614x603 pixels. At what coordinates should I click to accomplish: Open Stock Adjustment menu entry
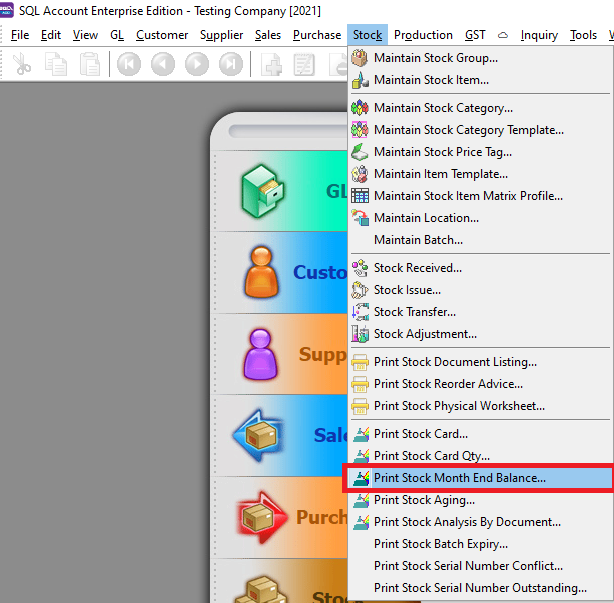point(425,334)
